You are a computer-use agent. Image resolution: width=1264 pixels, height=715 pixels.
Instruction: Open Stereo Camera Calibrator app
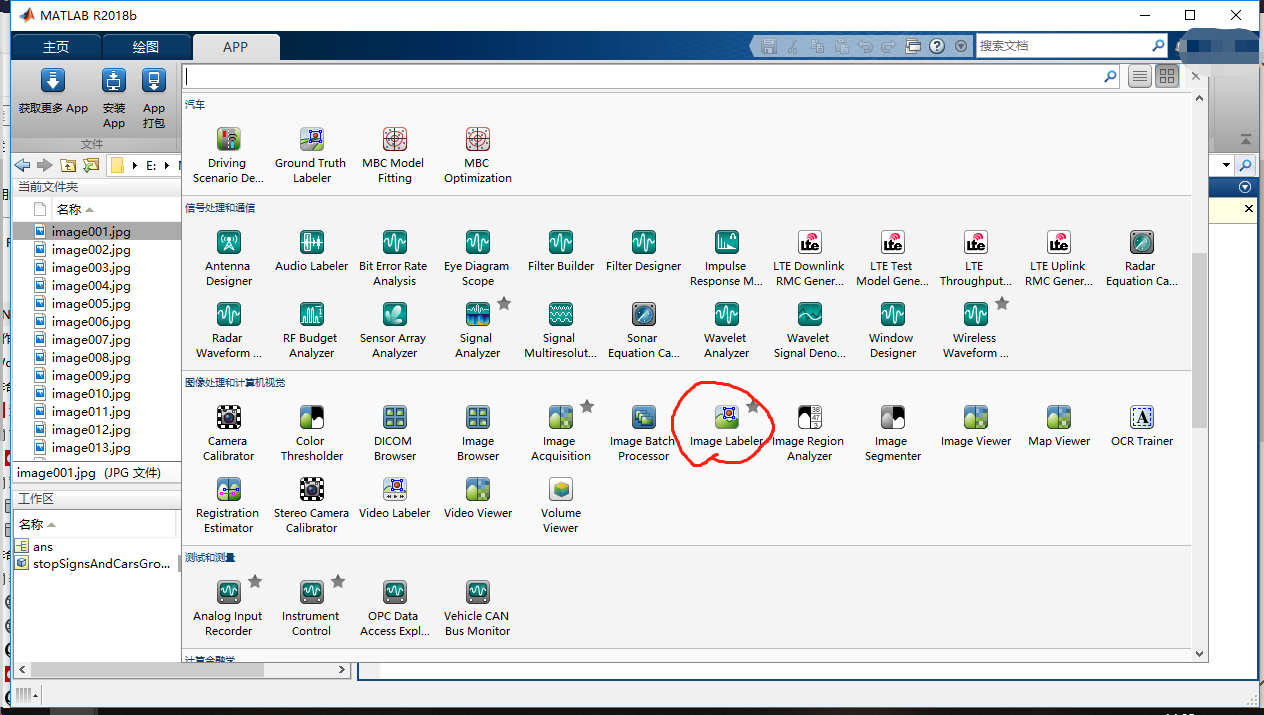tap(311, 505)
